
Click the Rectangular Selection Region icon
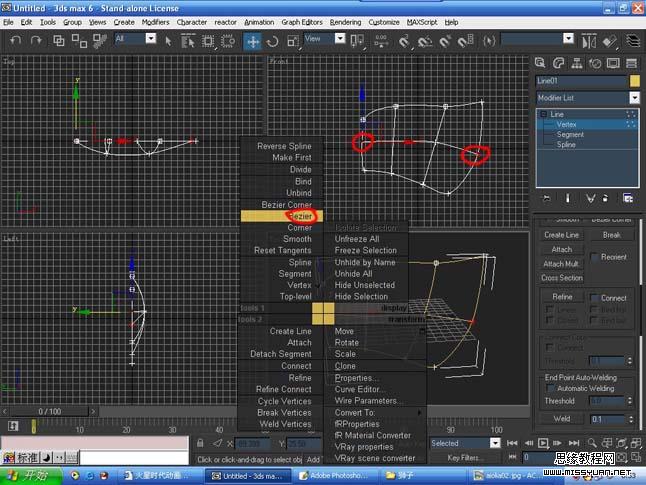(208, 41)
